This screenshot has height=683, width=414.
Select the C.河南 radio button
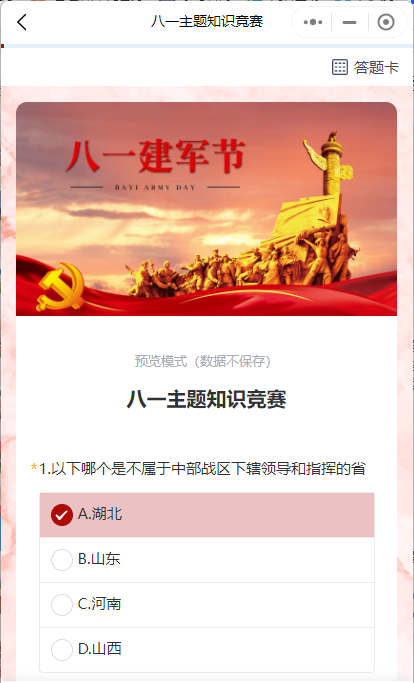click(x=62, y=605)
